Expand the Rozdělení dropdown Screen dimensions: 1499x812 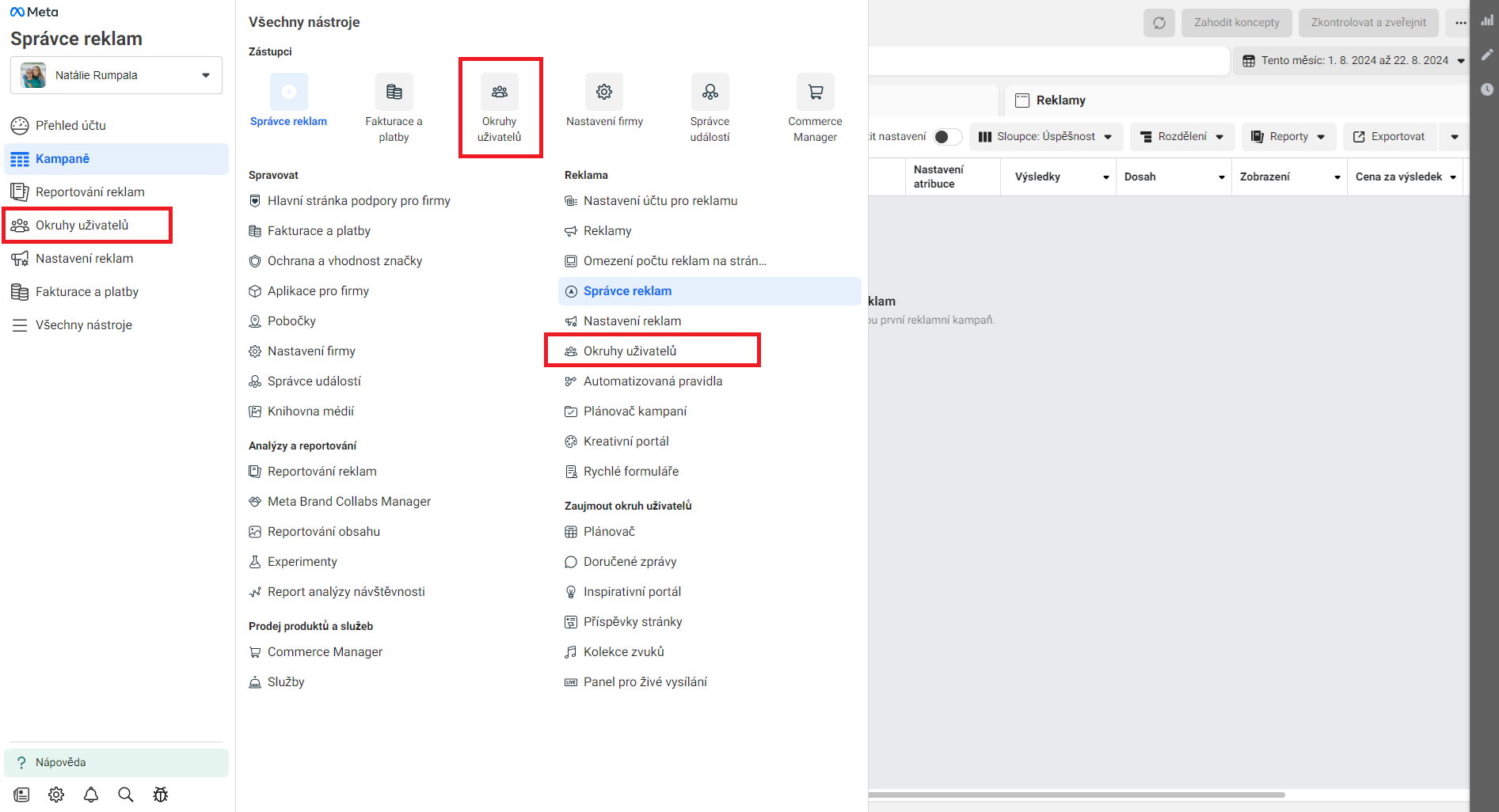click(1182, 137)
